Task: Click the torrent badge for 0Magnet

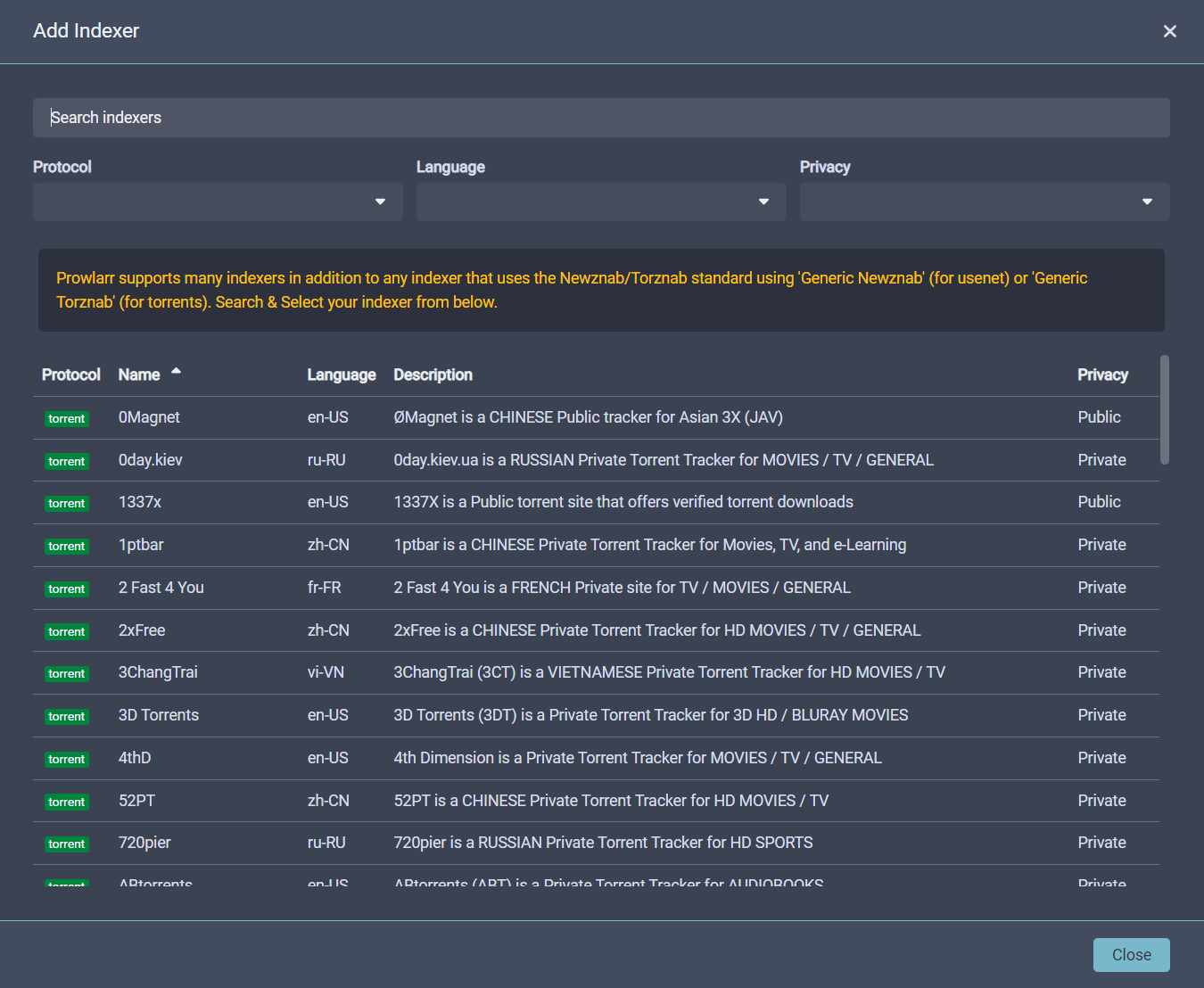Action: click(67, 419)
